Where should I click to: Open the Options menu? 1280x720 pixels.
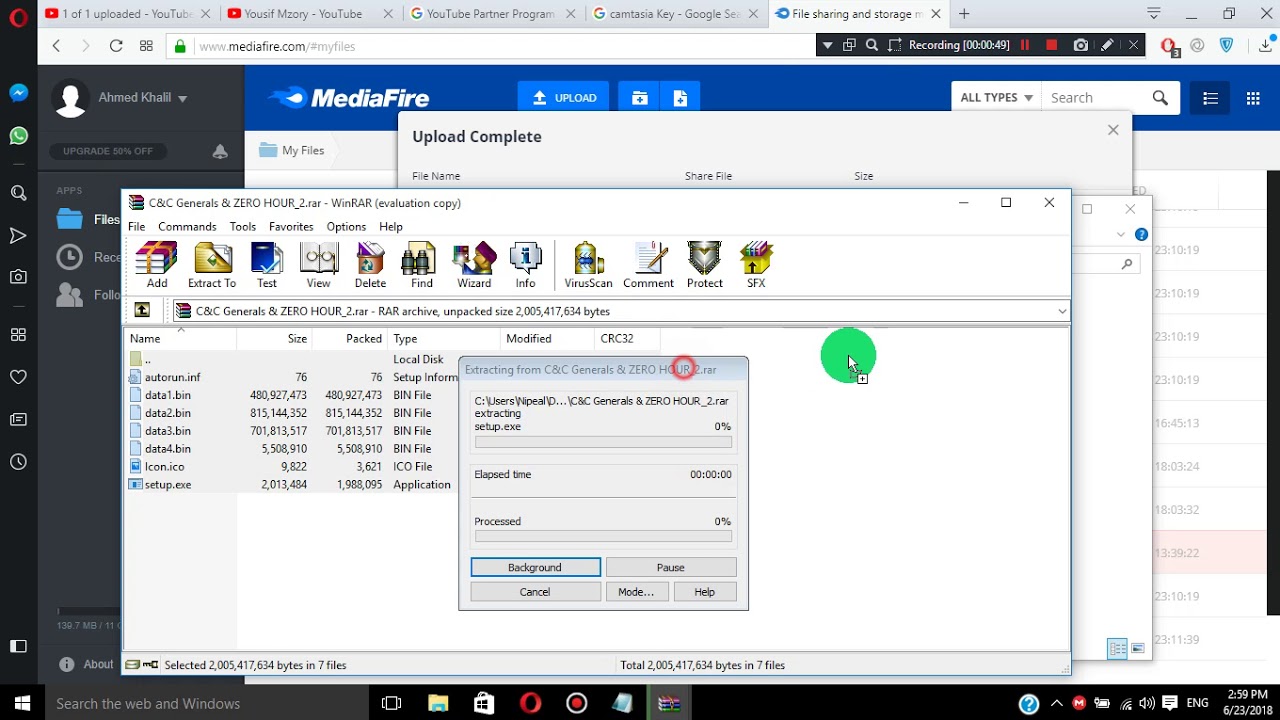click(x=346, y=227)
